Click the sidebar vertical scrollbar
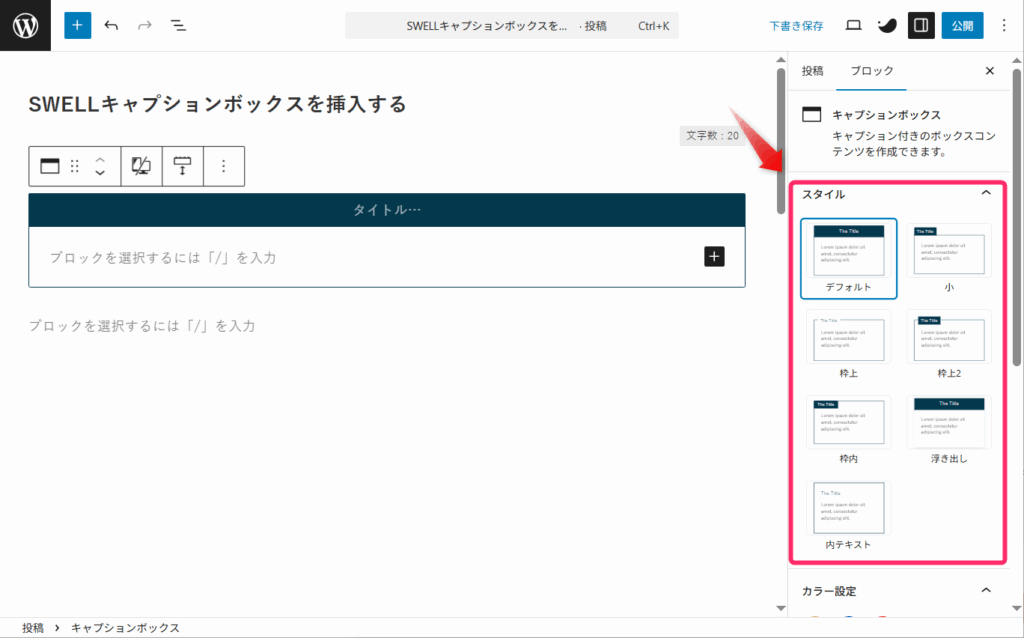Screen dimensions: 1024x638 tap(1016, 215)
